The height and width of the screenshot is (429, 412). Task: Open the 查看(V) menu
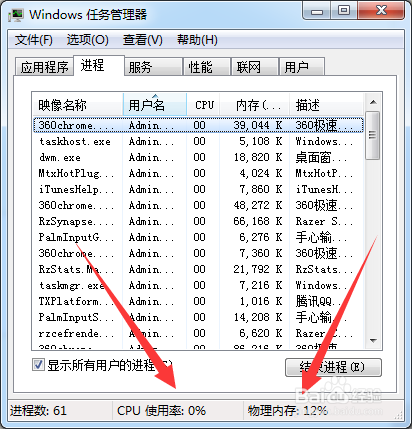(142, 40)
